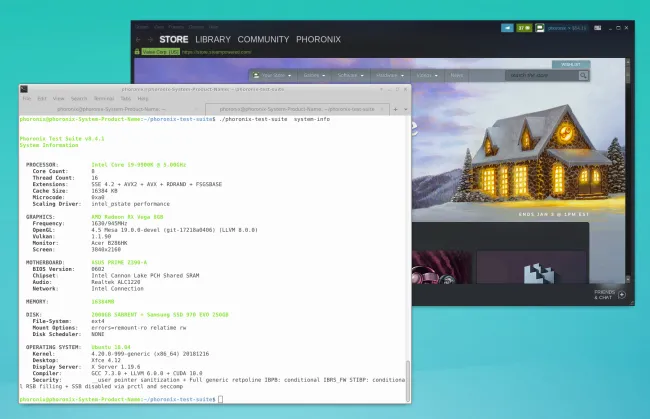Click the '3840x2160' screen value
The height and width of the screenshot is (419, 650).
click(x=106, y=249)
